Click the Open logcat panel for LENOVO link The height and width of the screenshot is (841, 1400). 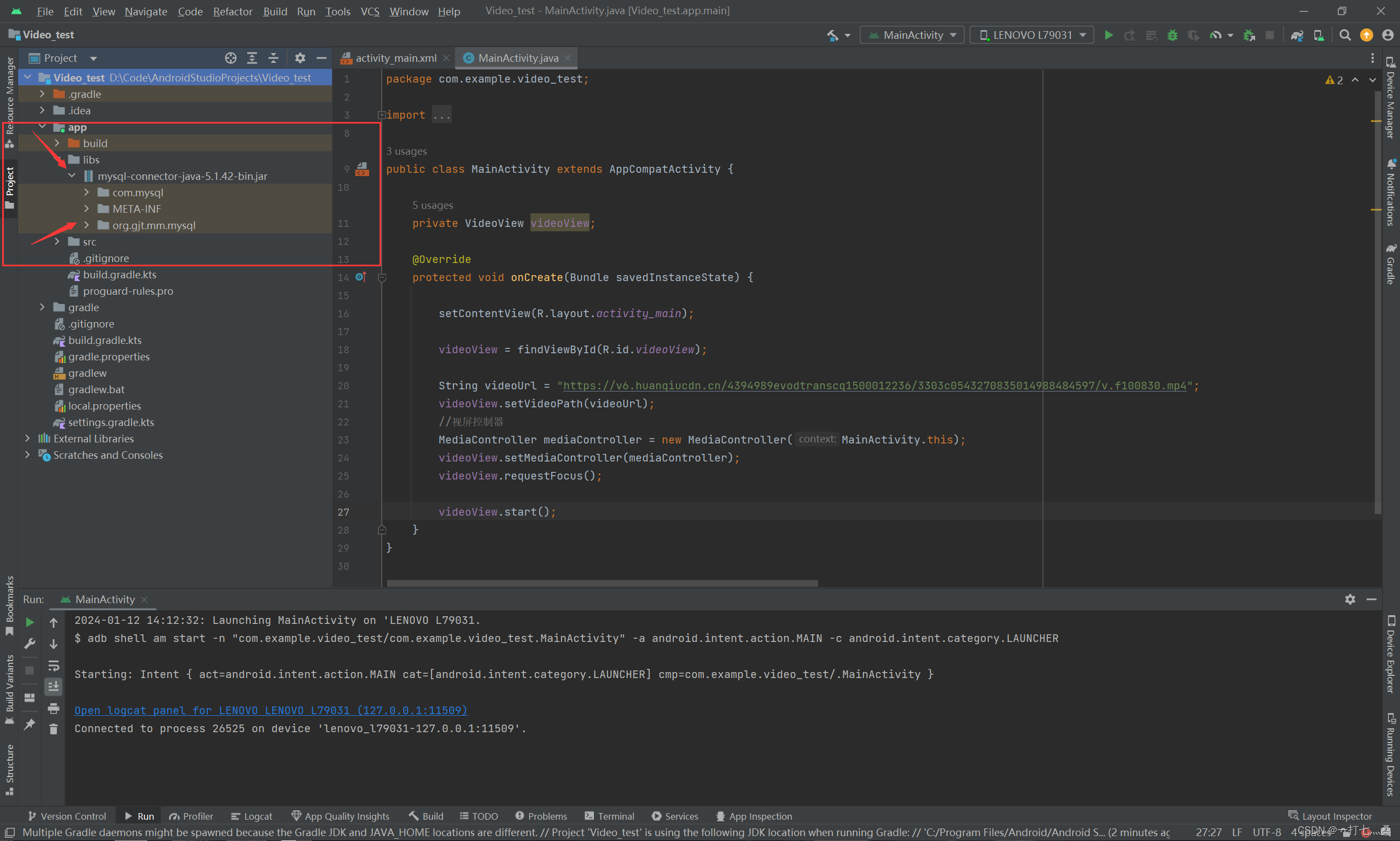(271, 710)
